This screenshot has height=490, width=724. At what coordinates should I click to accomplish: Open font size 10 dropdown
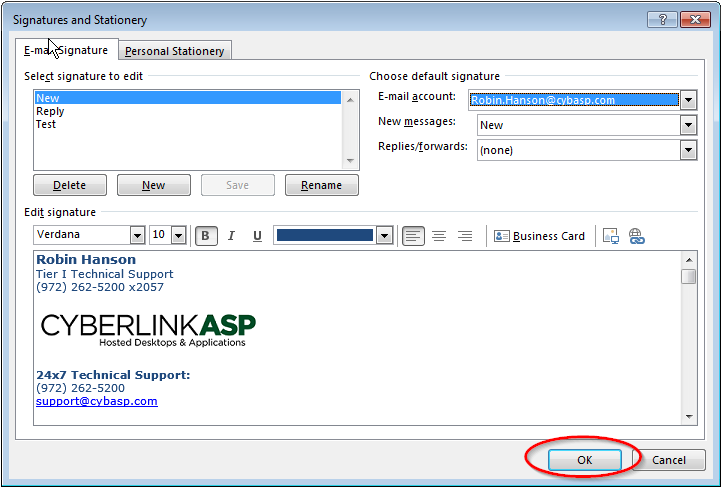179,236
